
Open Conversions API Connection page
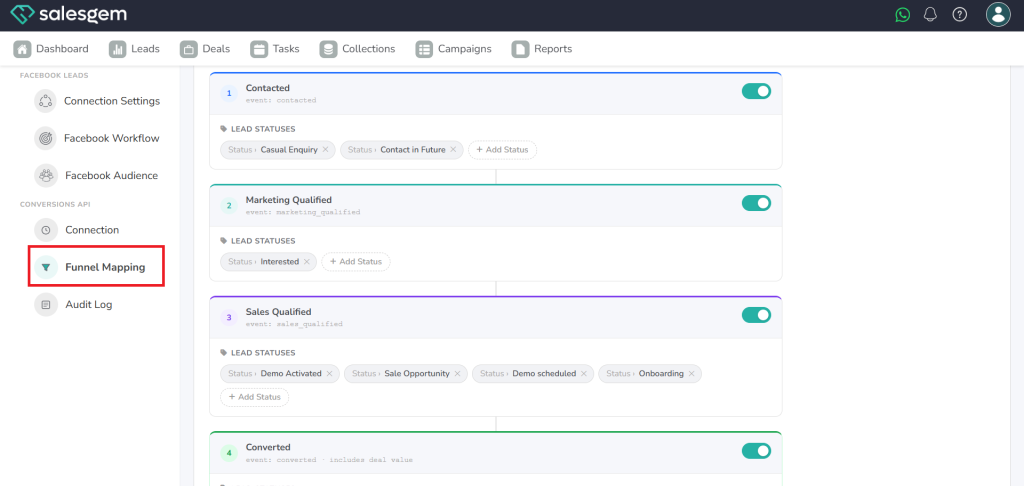tap(92, 230)
